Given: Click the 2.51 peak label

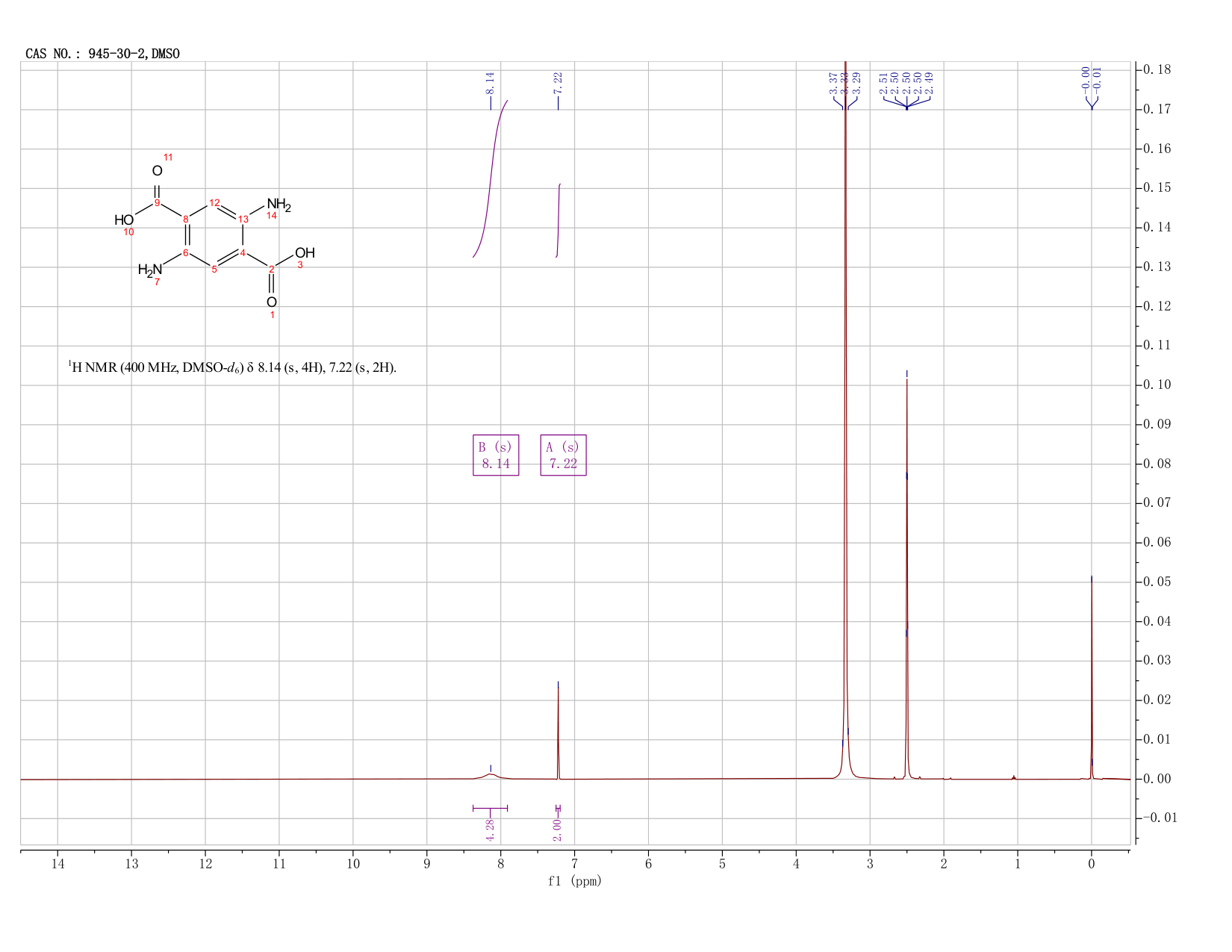Looking at the screenshot, I should 884,83.
